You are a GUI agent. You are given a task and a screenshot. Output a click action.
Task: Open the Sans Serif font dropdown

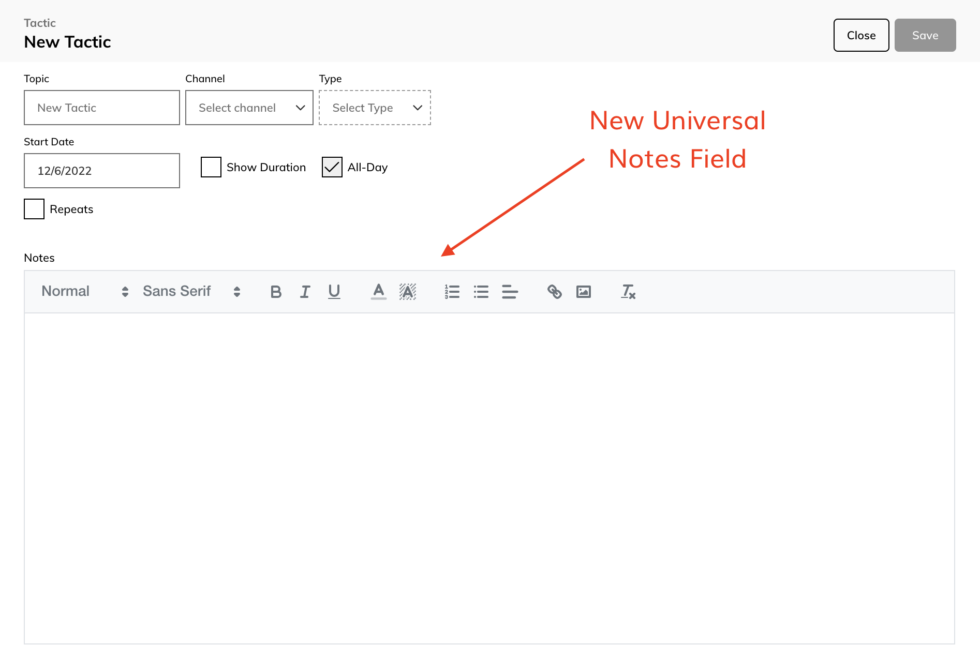(x=190, y=291)
